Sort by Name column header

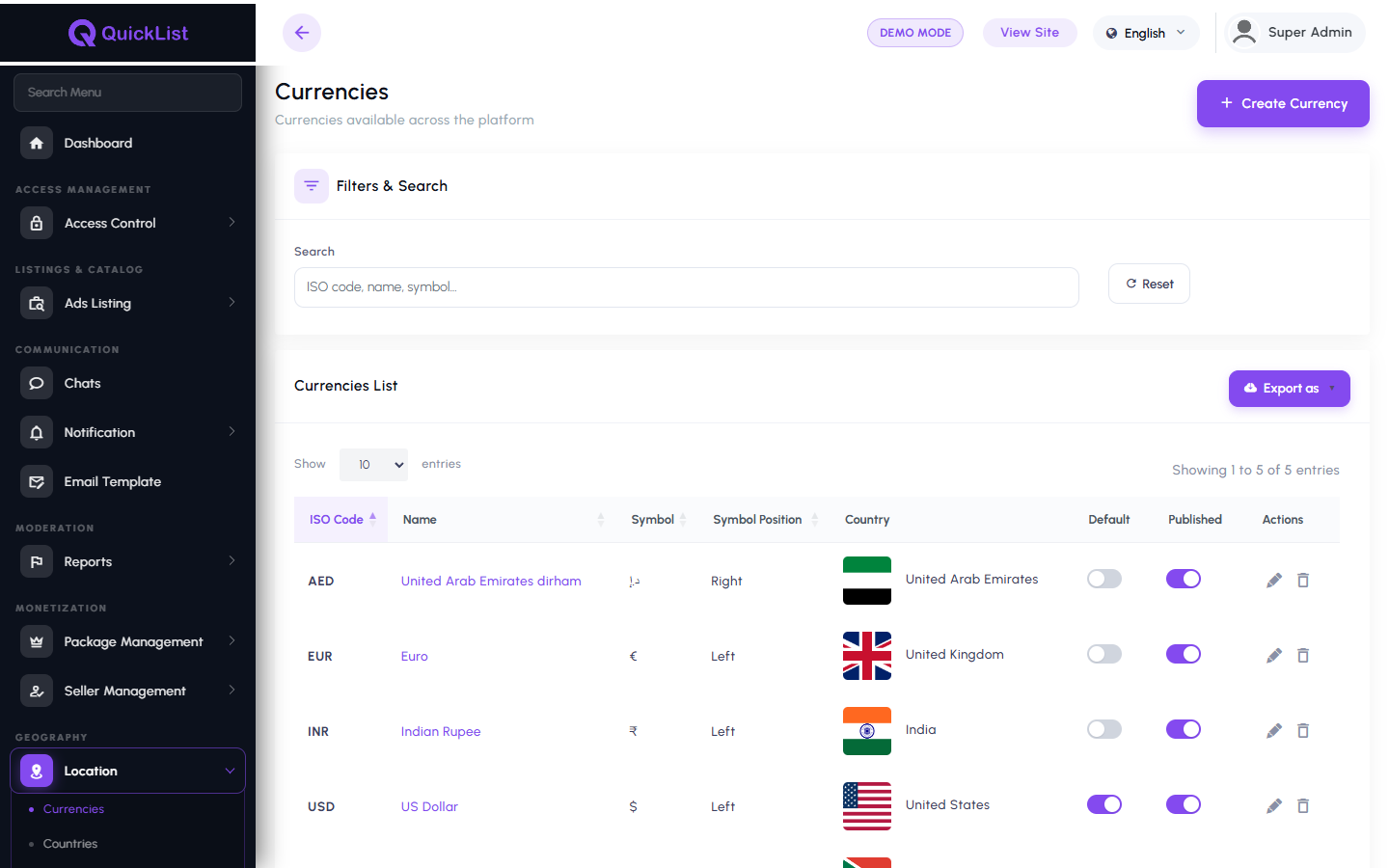point(503,519)
